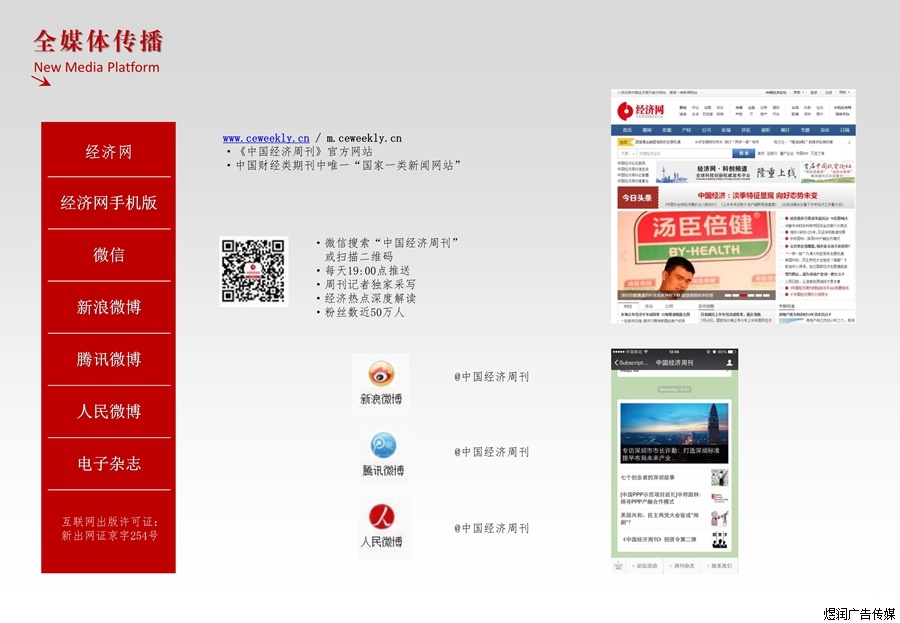This screenshot has width=900, height=623.
Task: Tap the 论坛活动 tab in WeChat bottom menu
Action: tap(644, 566)
